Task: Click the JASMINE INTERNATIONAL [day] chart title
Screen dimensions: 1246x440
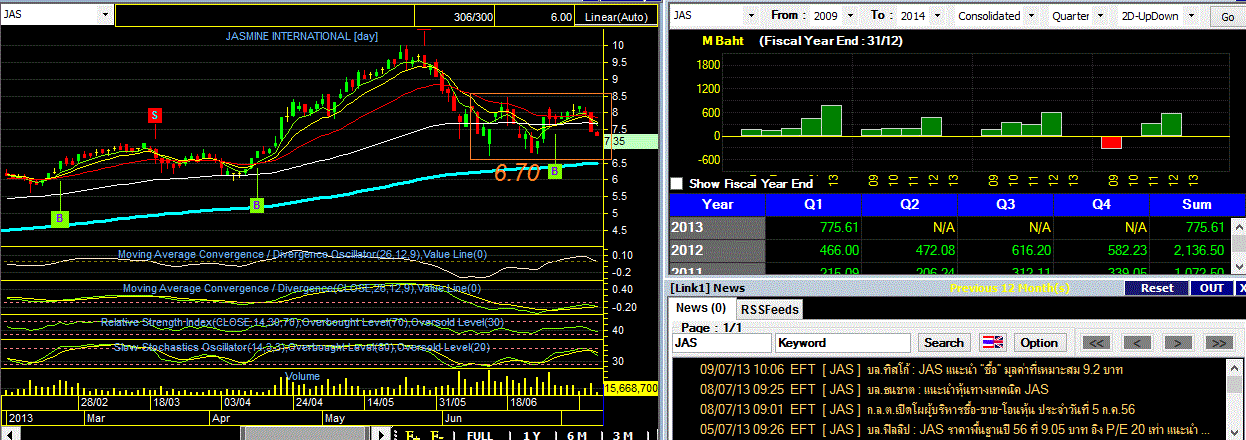Action: 301,36
